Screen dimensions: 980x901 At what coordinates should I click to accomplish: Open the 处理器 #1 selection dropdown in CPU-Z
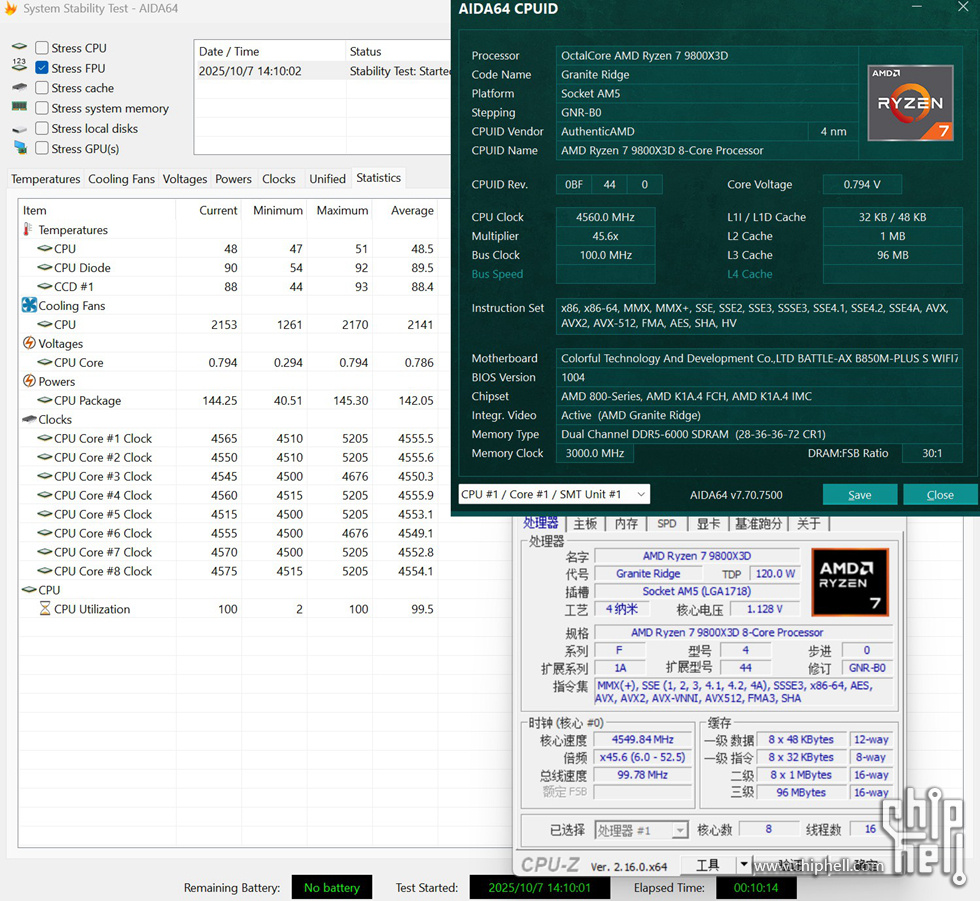(679, 830)
